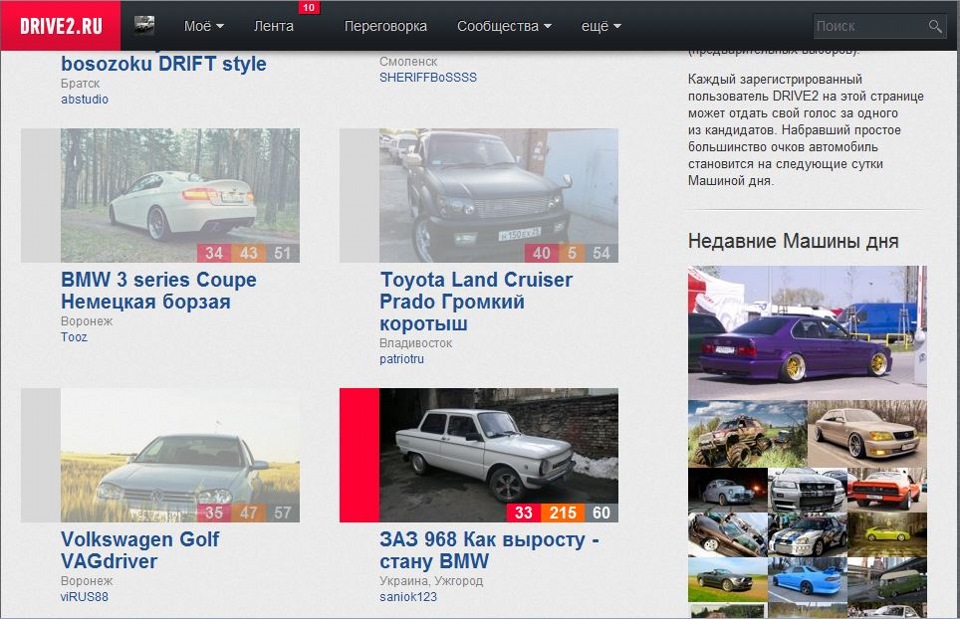This screenshot has width=960, height=619.
Task: Go to Переговорка section
Action: (x=385, y=26)
